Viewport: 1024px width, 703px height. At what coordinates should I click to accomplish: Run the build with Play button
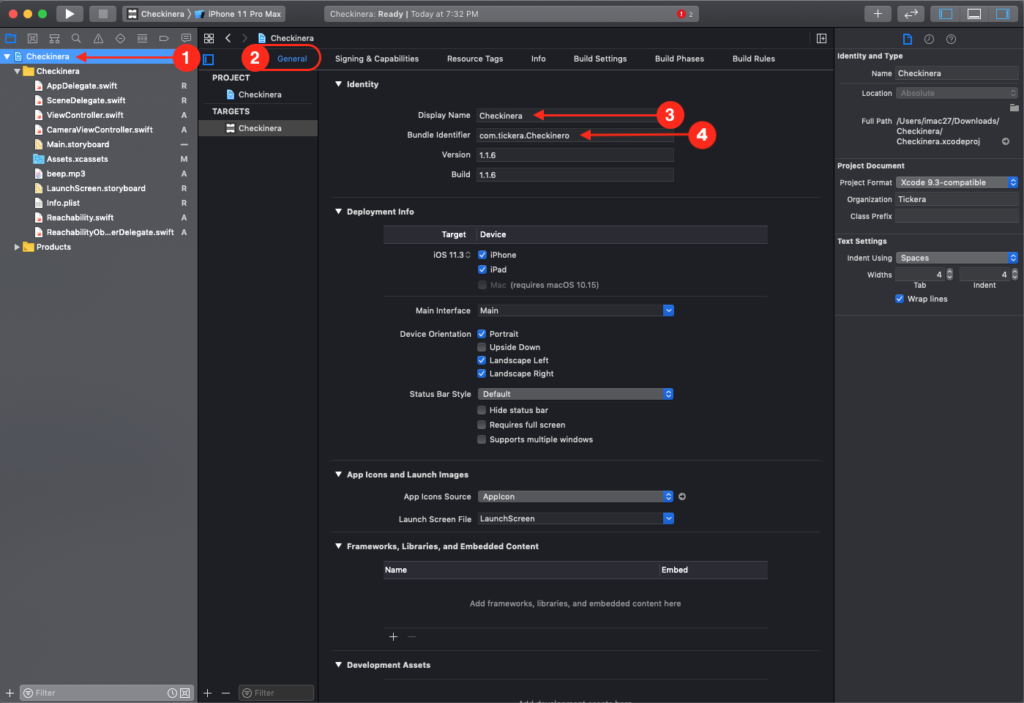[x=69, y=14]
